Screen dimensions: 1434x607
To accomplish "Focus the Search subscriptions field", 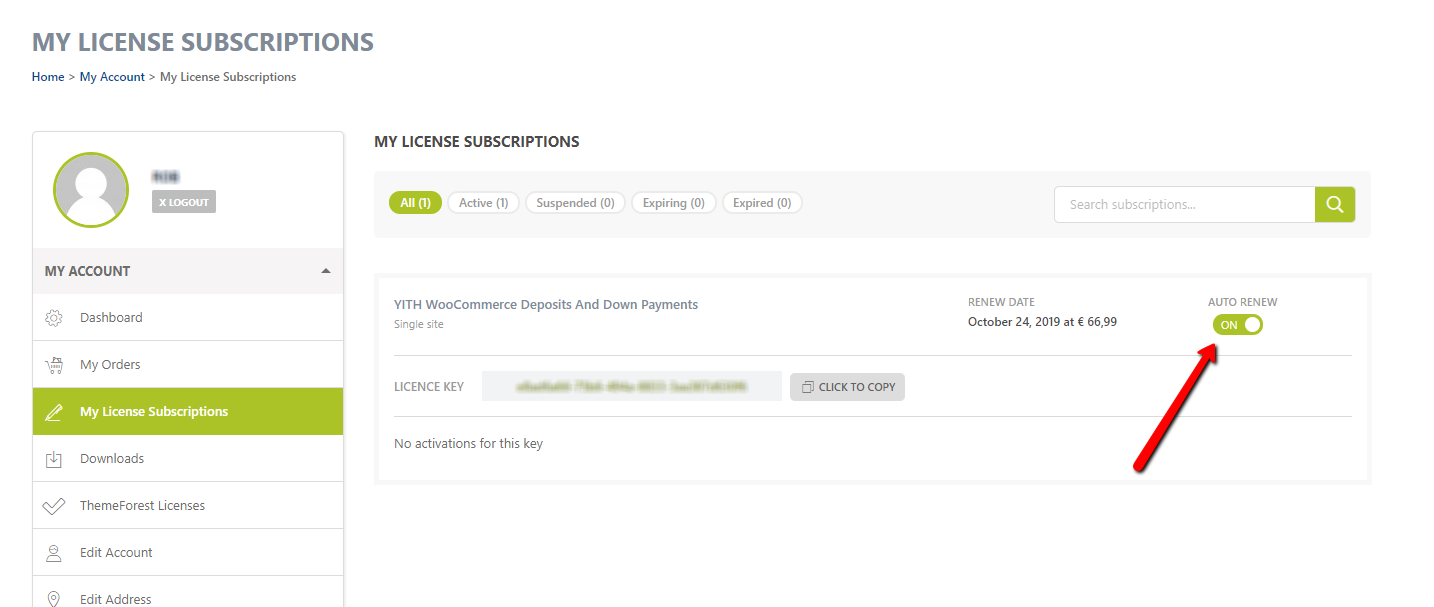I will (1184, 204).
